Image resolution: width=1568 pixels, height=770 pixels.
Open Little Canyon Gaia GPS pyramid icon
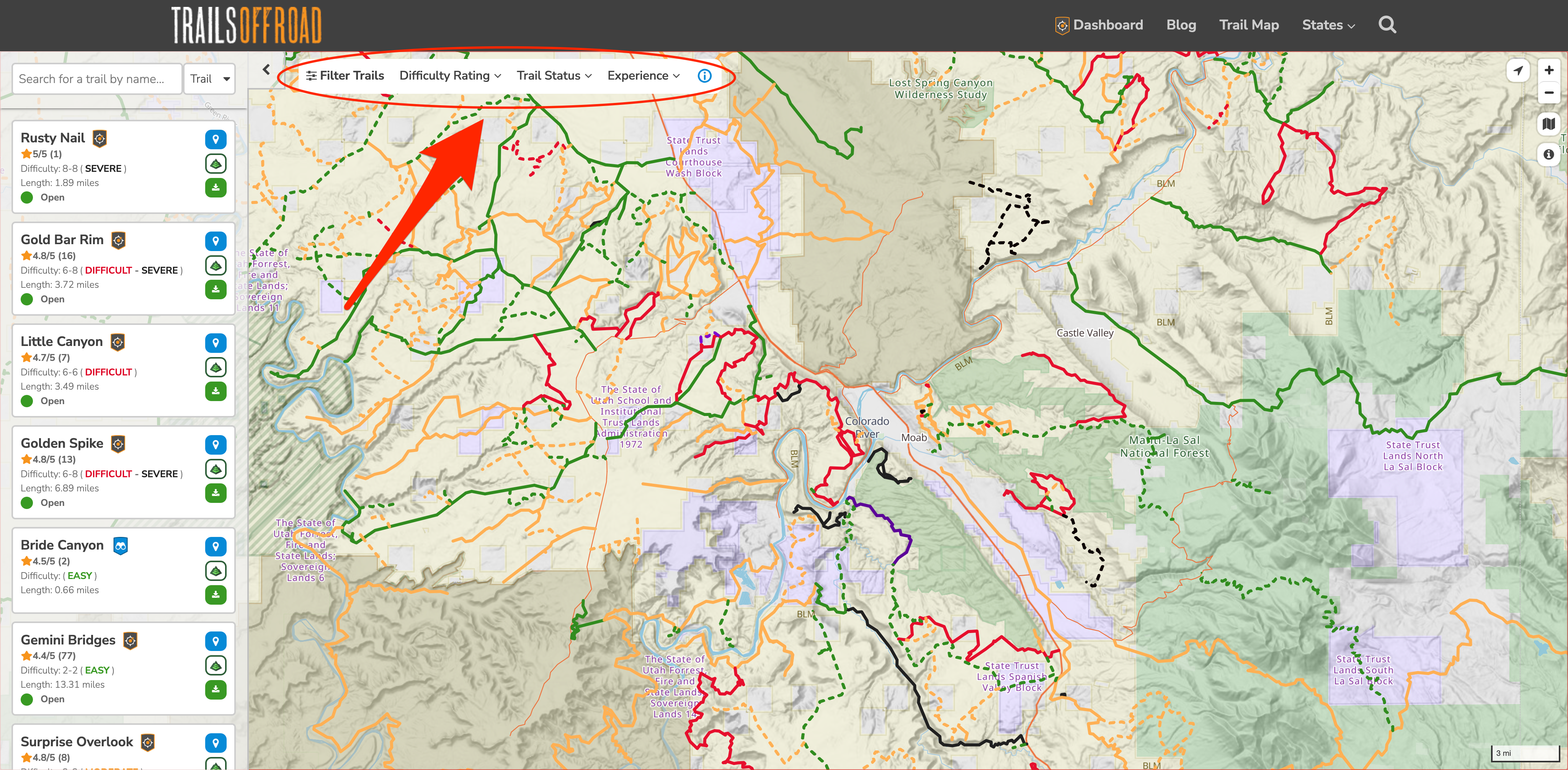tap(216, 367)
